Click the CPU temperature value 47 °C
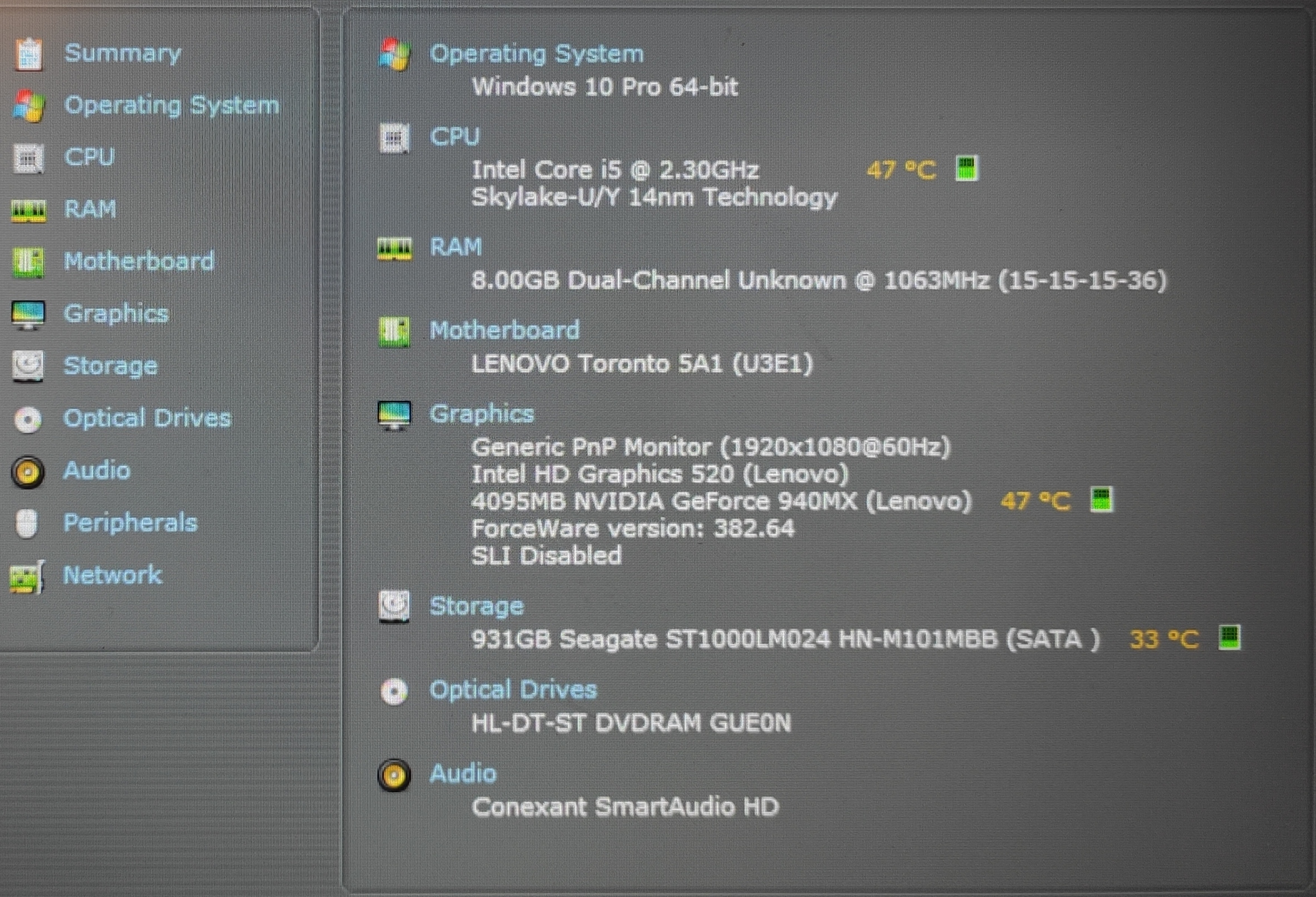Image resolution: width=1316 pixels, height=897 pixels. coord(901,170)
